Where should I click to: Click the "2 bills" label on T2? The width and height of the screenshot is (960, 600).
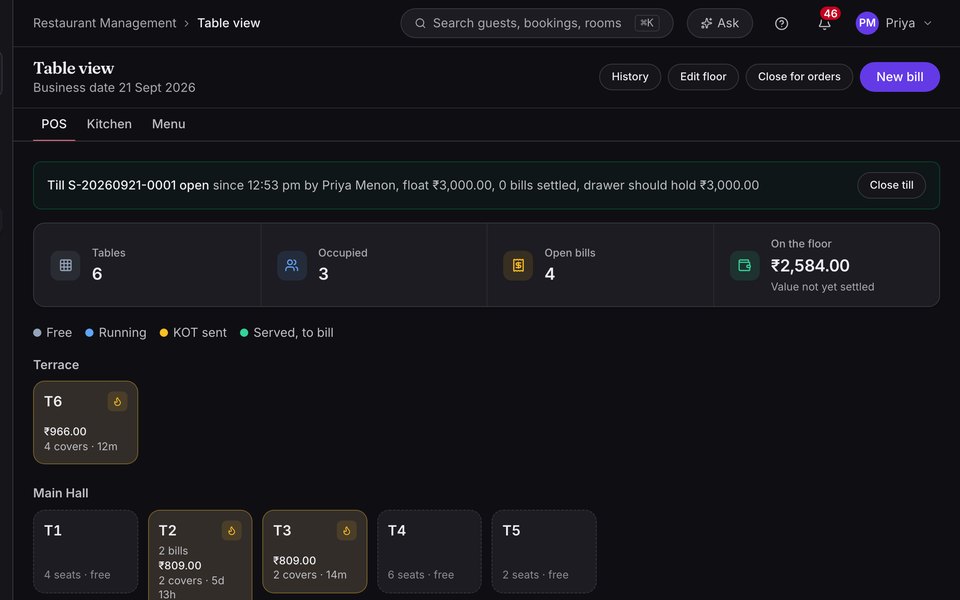click(173, 551)
